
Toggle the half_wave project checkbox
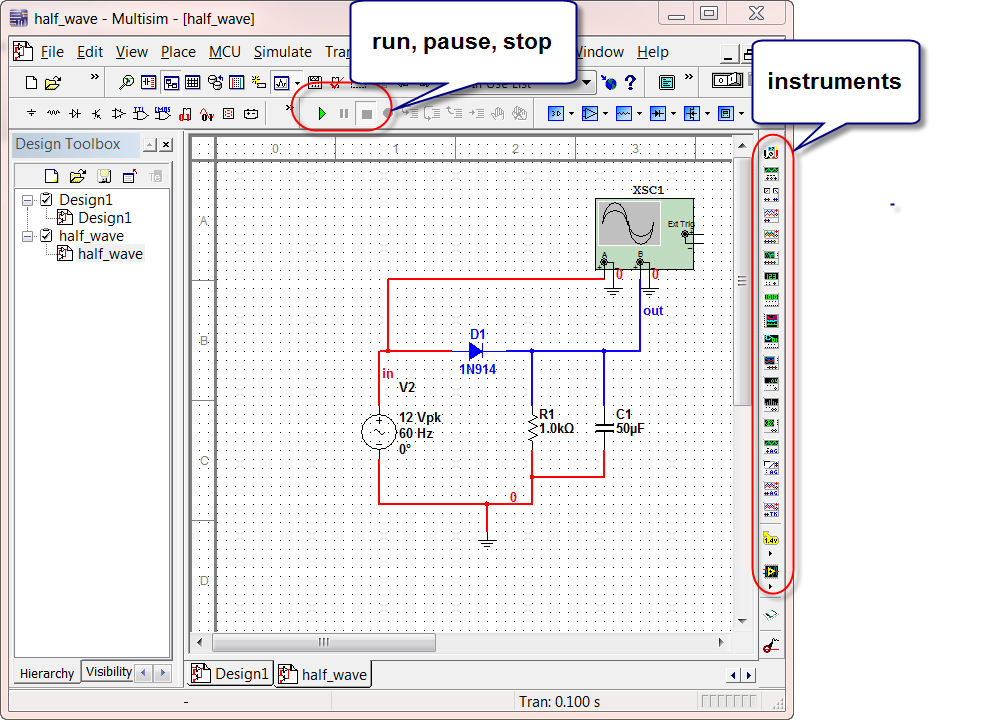pos(46,236)
